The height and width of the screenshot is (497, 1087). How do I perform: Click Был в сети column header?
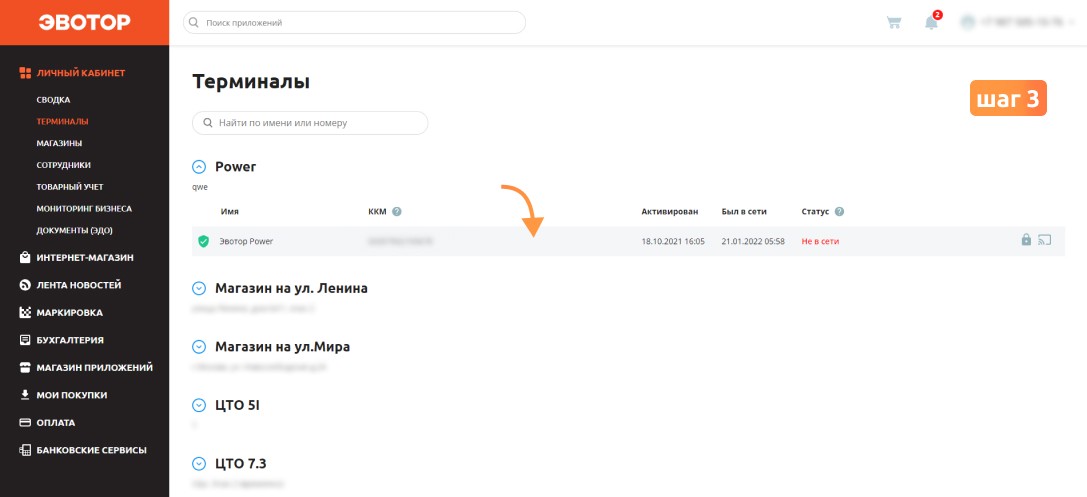(x=744, y=211)
